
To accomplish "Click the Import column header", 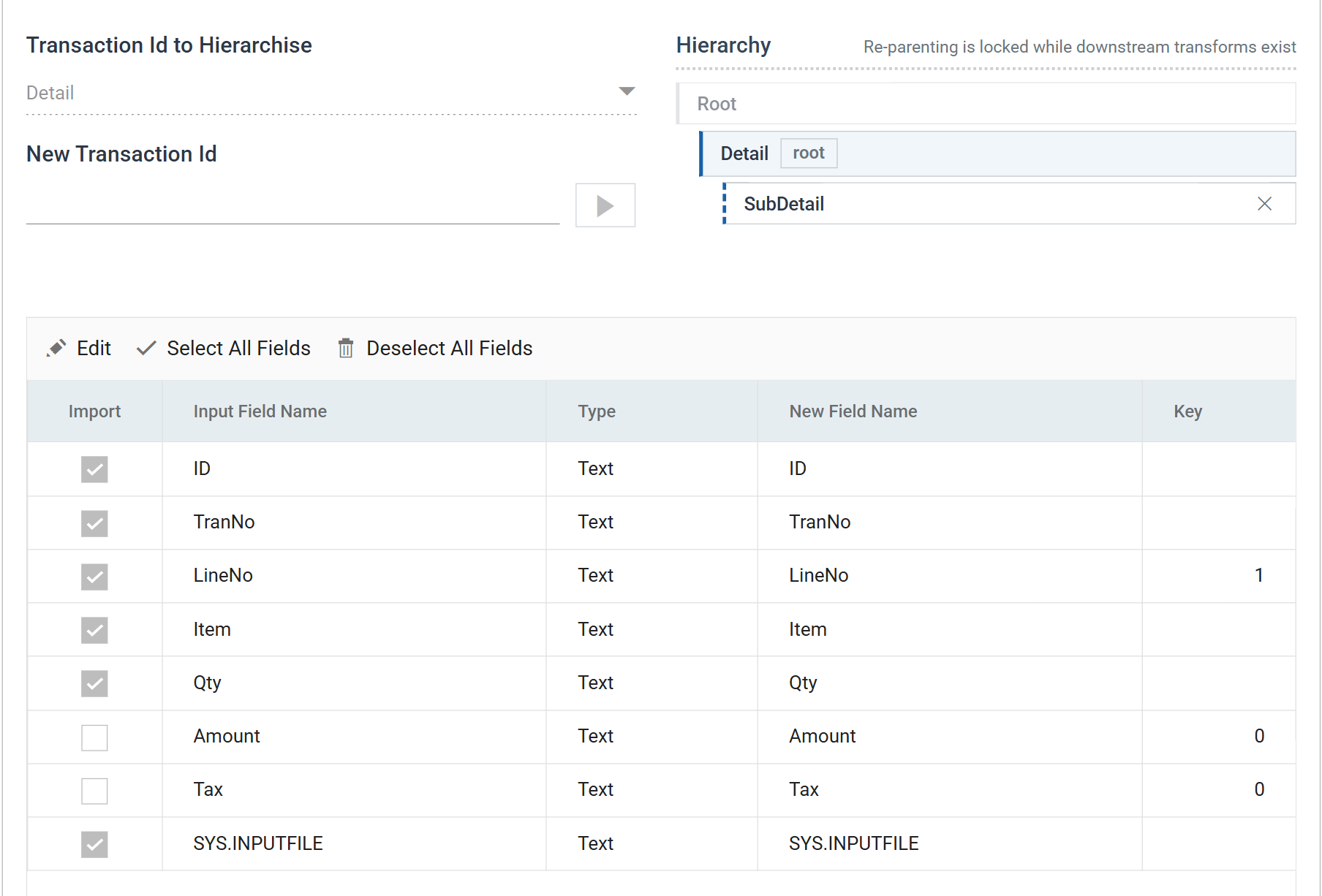I will 94,411.
